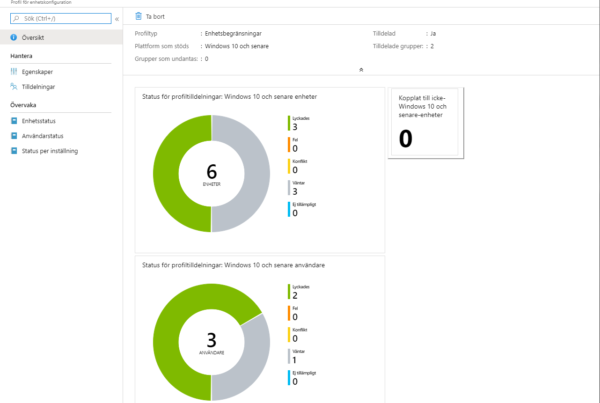Click gray Väntar swatch in användare legend
The width and height of the screenshot is (600, 403).
click(289, 355)
